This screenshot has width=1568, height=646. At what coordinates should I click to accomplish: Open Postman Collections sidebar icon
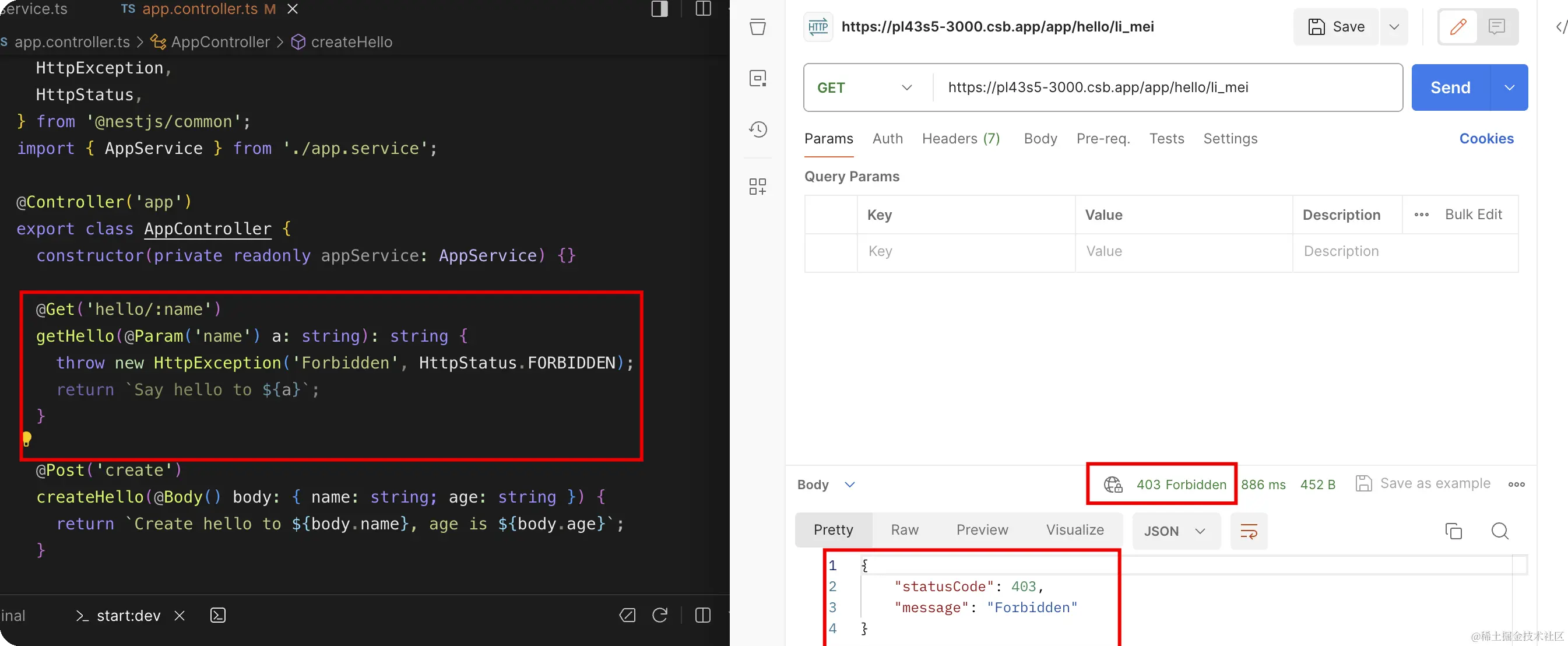[x=758, y=27]
